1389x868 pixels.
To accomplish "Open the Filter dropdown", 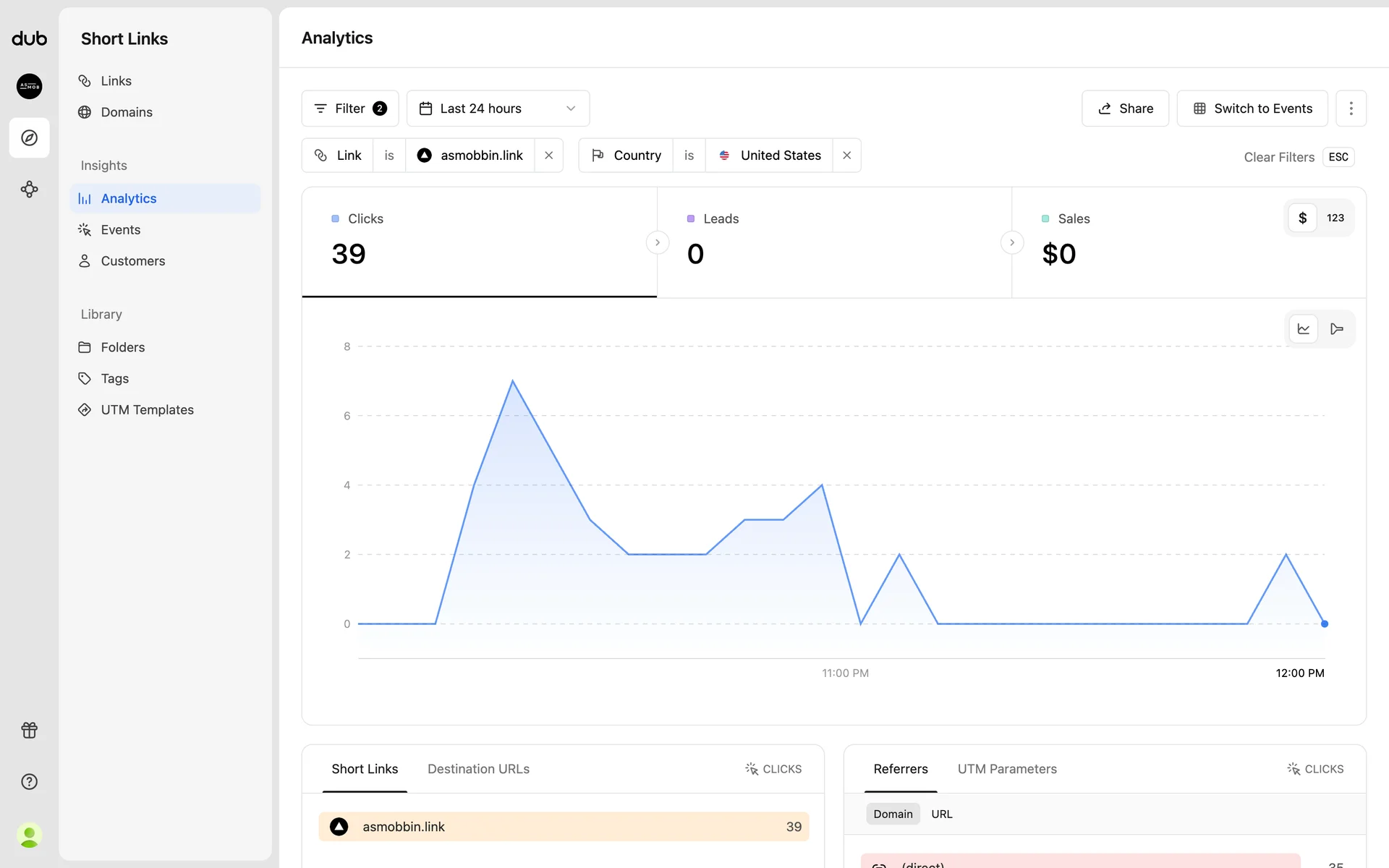I will coord(350,109).
